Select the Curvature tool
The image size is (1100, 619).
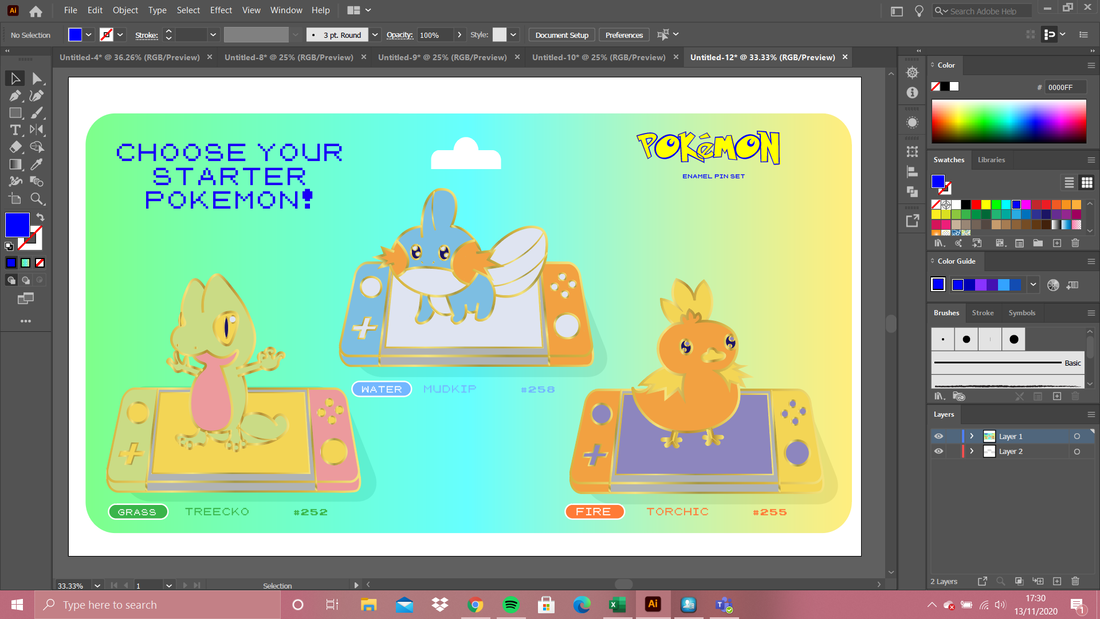(x=37, y=95)
